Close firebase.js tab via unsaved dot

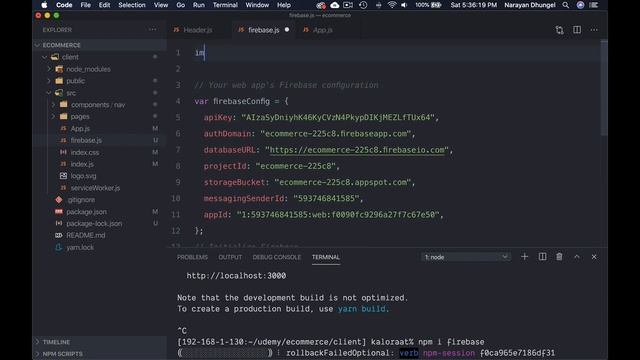tap(287, 29)
